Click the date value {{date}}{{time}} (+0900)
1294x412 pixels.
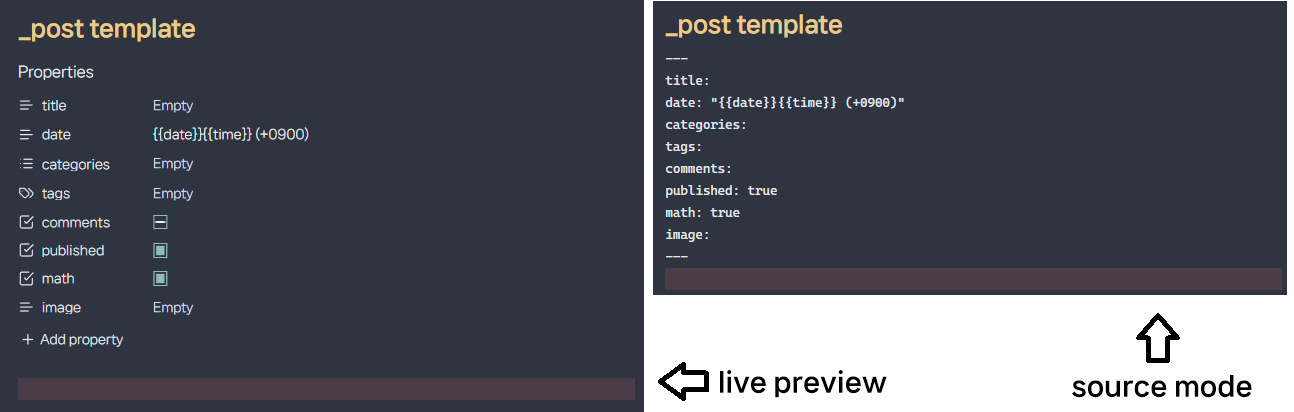tap(231, 134)
